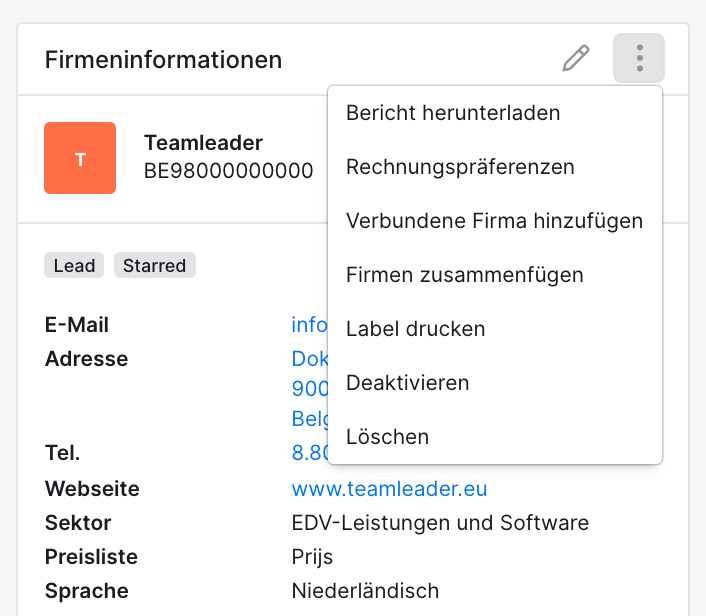Click the Lead tag
This screenshot has width=706, height=616.
click(x=74, y=265)
